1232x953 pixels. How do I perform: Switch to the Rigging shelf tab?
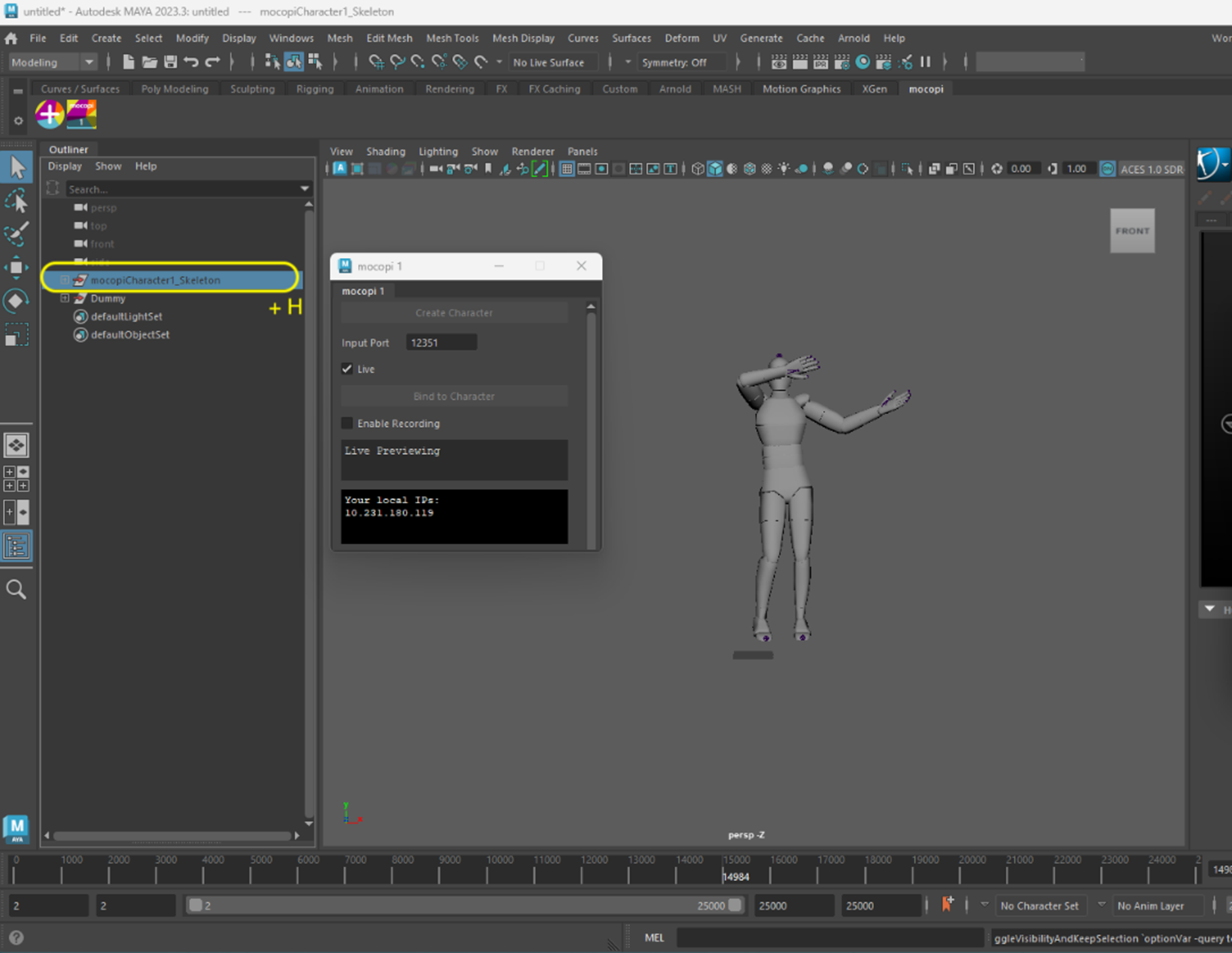tap(314, 89)
